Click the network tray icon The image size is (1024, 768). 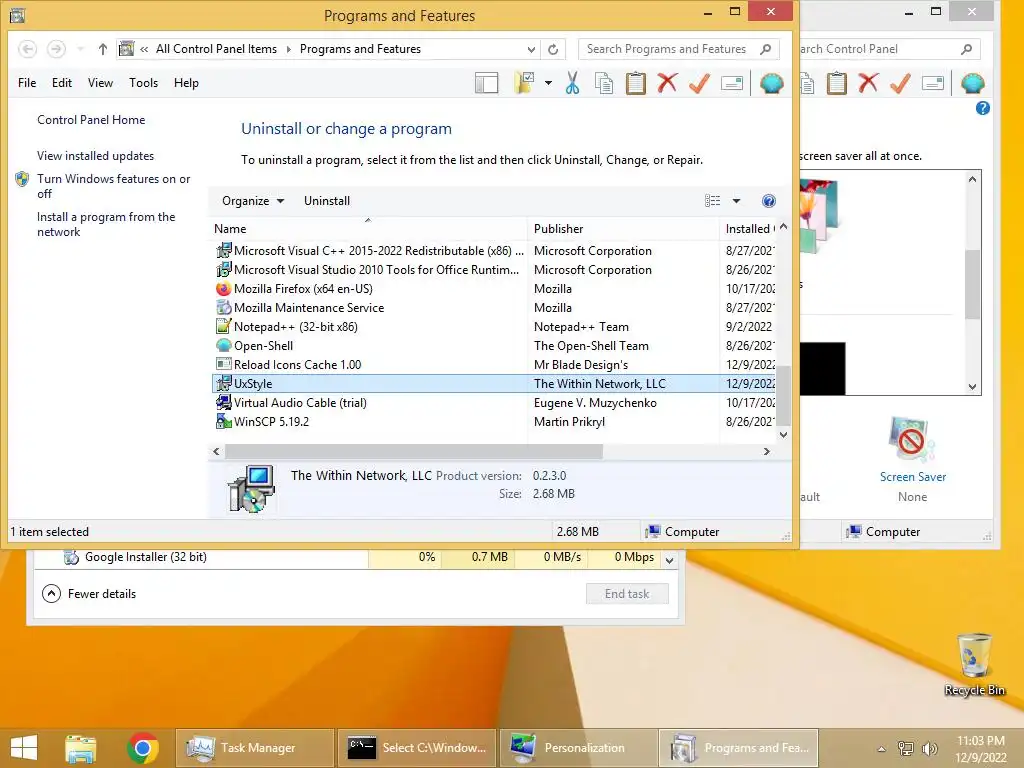[905, 749]
